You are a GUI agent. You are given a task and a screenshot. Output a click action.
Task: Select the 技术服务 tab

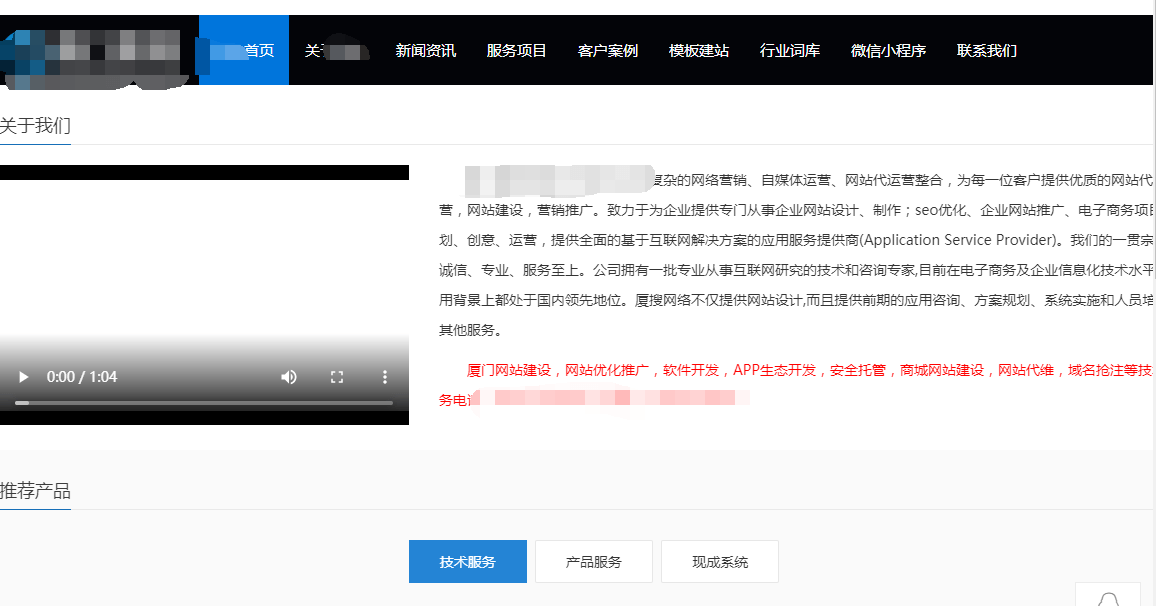pyautogui.click(x=467, y=562)
